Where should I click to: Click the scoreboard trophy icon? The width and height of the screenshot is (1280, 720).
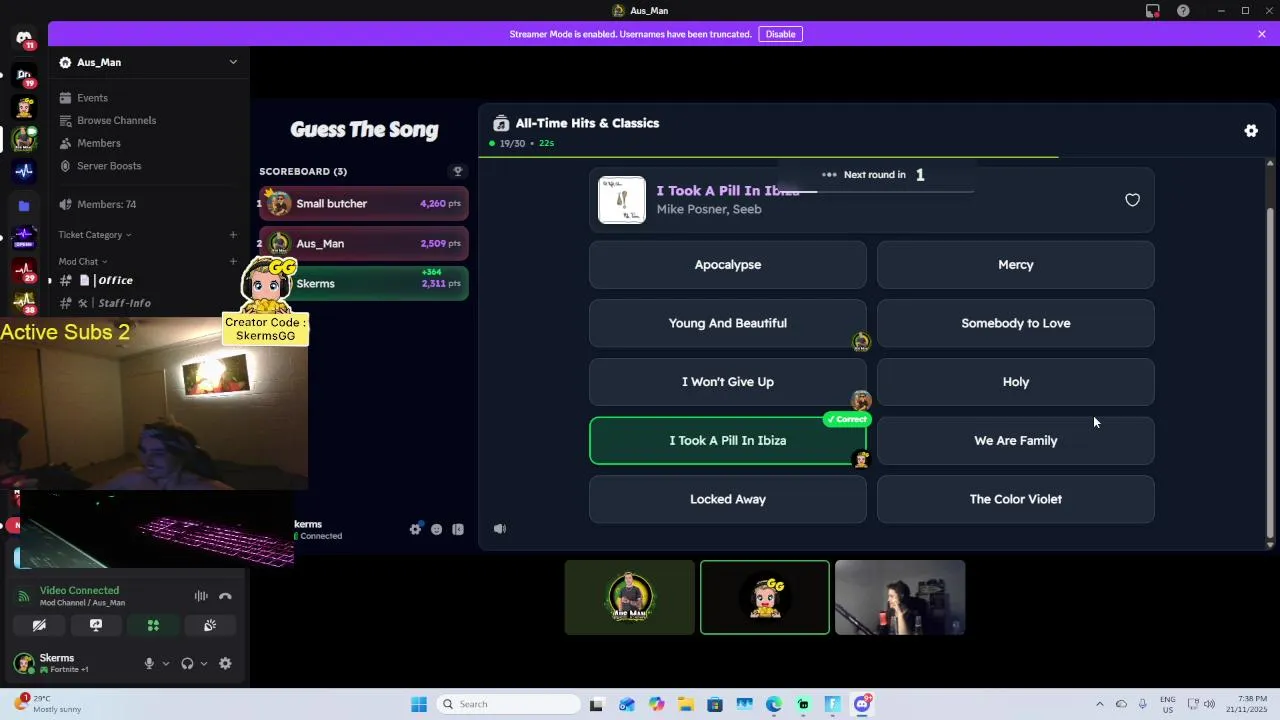tap(458, 171)
